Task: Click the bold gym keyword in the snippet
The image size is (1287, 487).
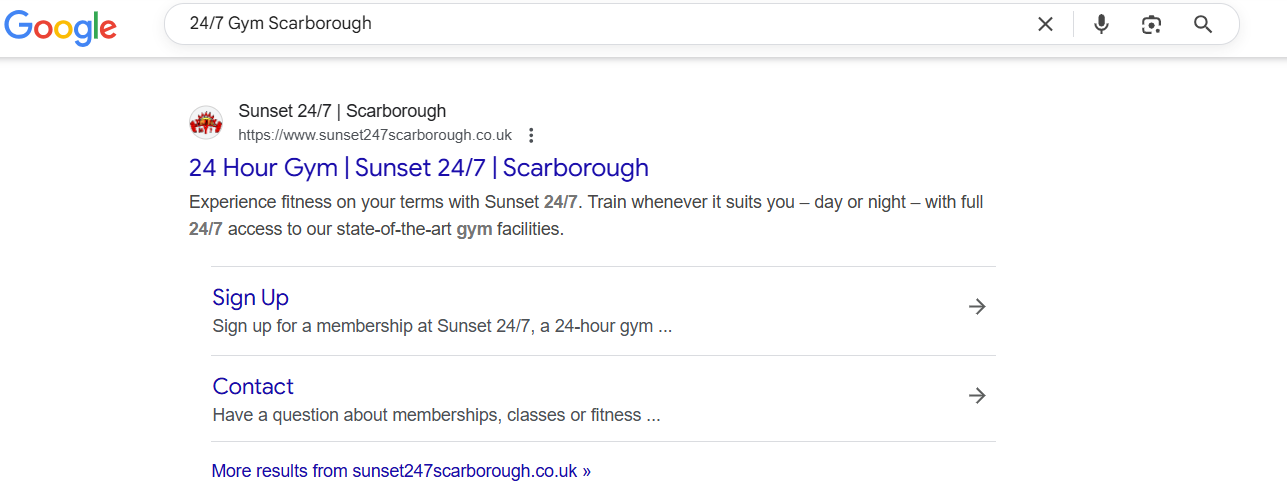Action: pyautogui.click(x=474, y=229)
